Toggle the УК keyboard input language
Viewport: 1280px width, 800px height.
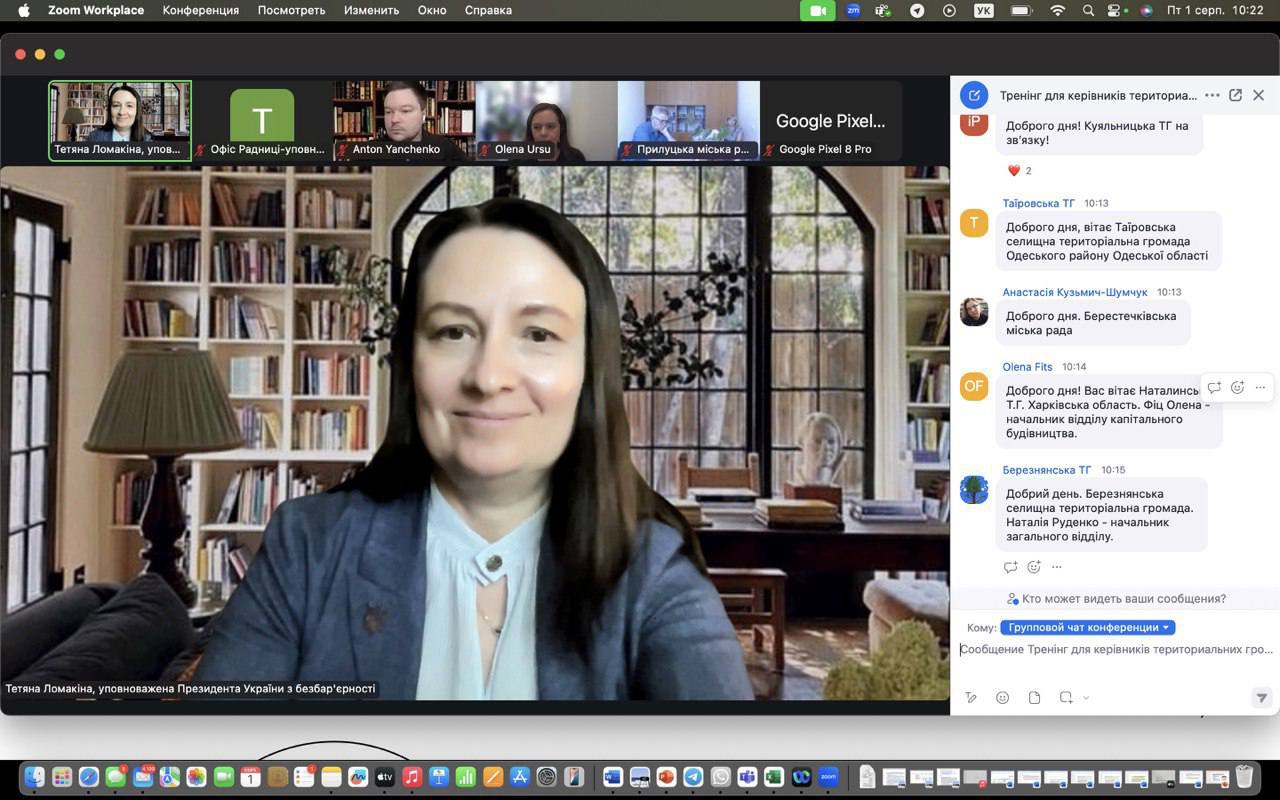point(984,10)
